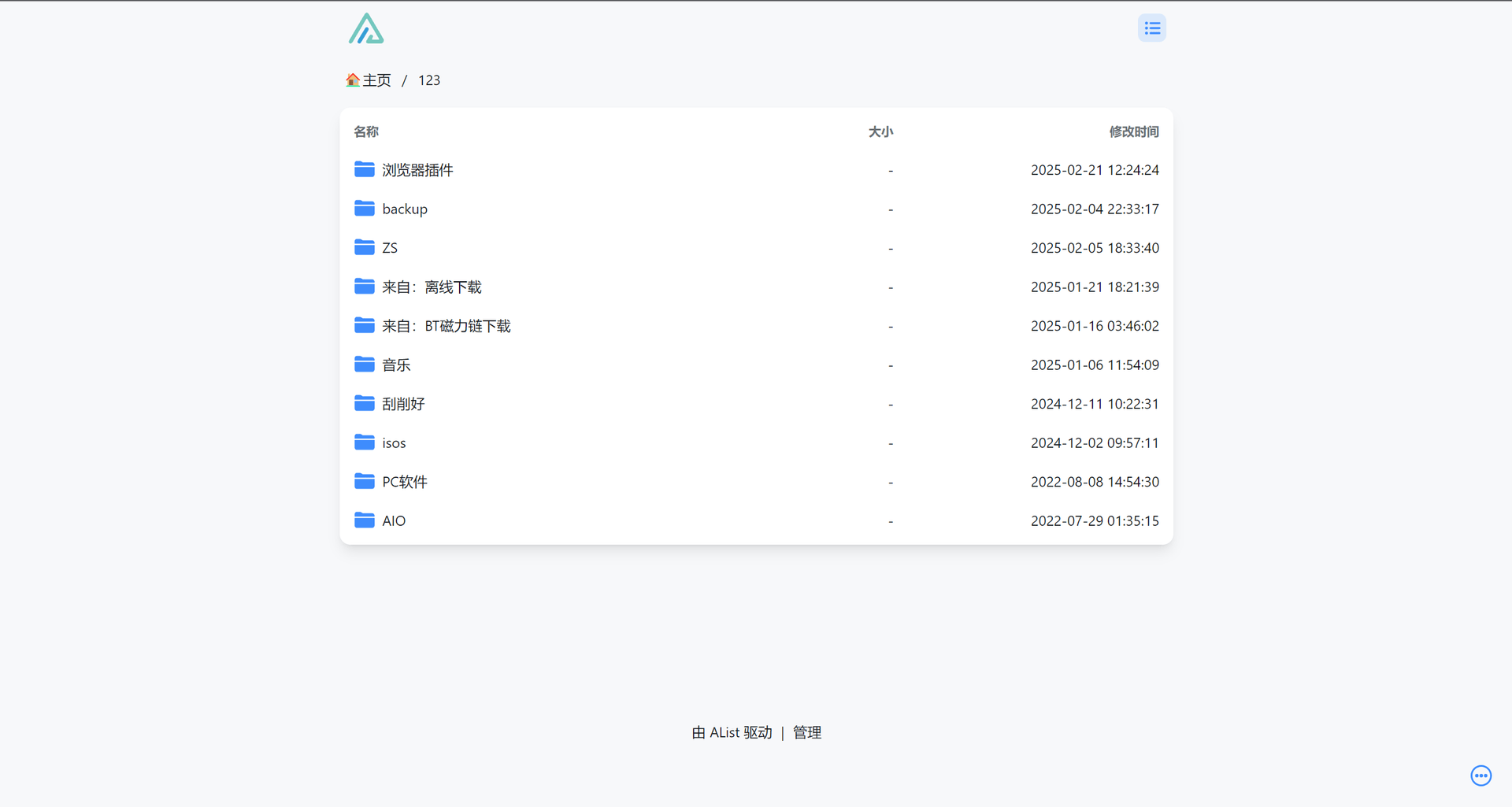This screenshot has height=807, width=1512.
Task: Click folder icon next to AIO
Action: 365,520
